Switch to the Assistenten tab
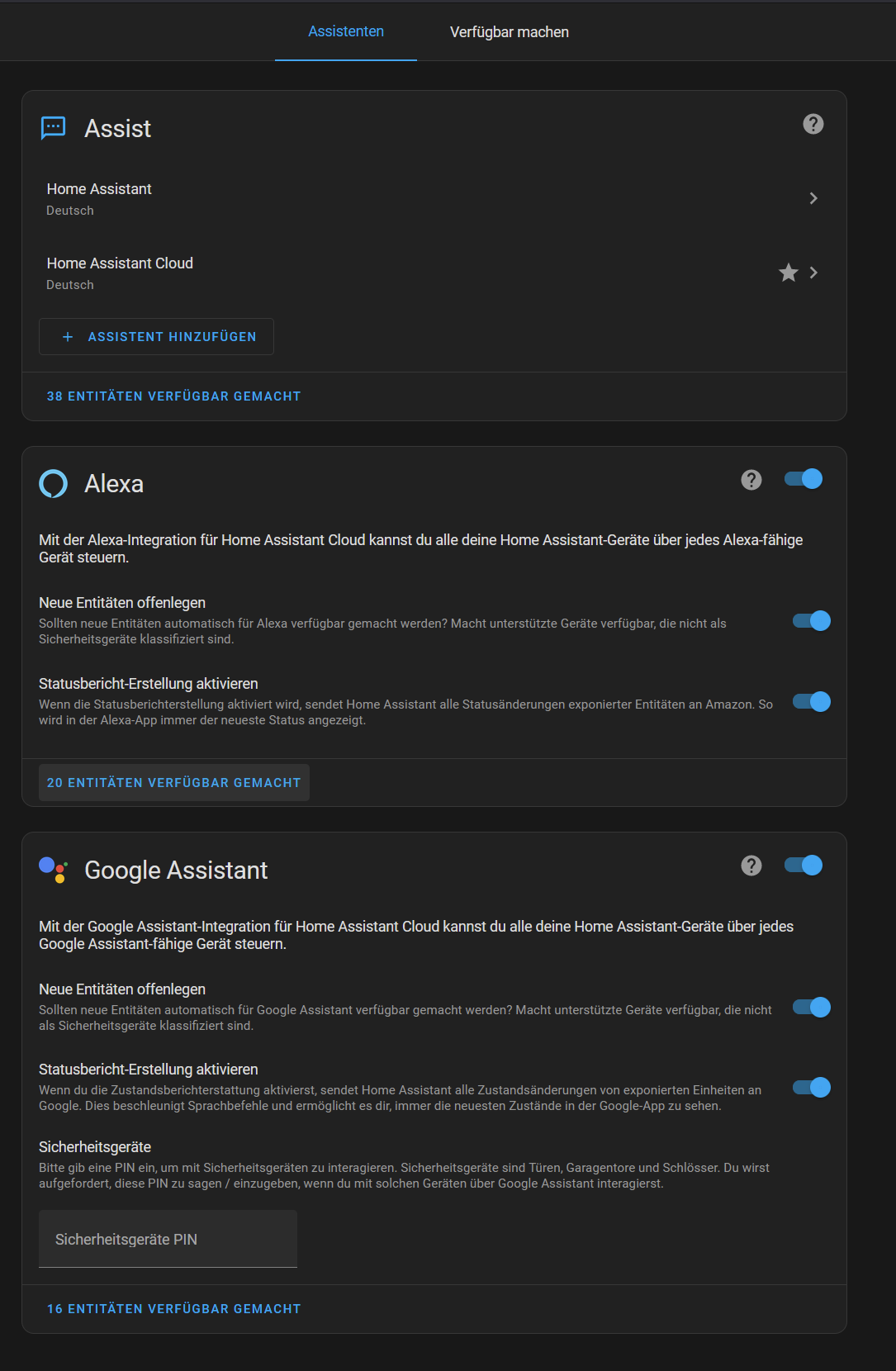The image size is (896, 1371). (346, 31)
